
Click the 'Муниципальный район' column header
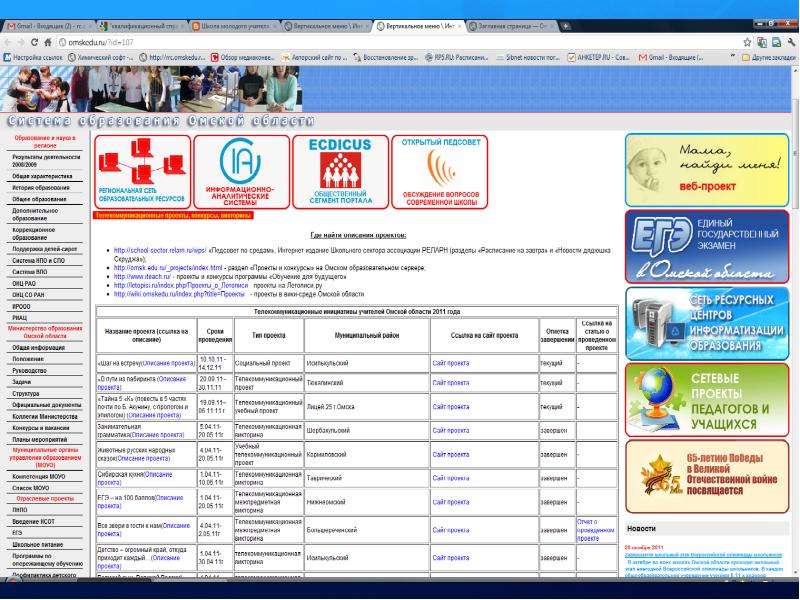tap(367, 336)
